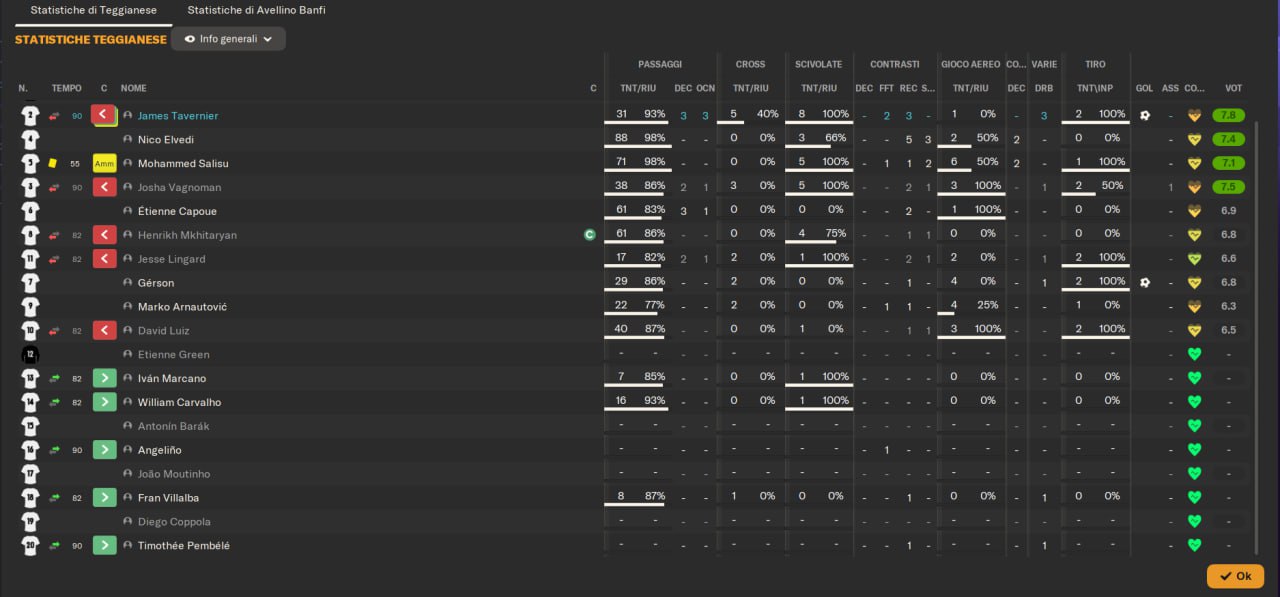
Task: Click James Tavernier's red substituted-off arrow
Action: [x=103, y=115]
